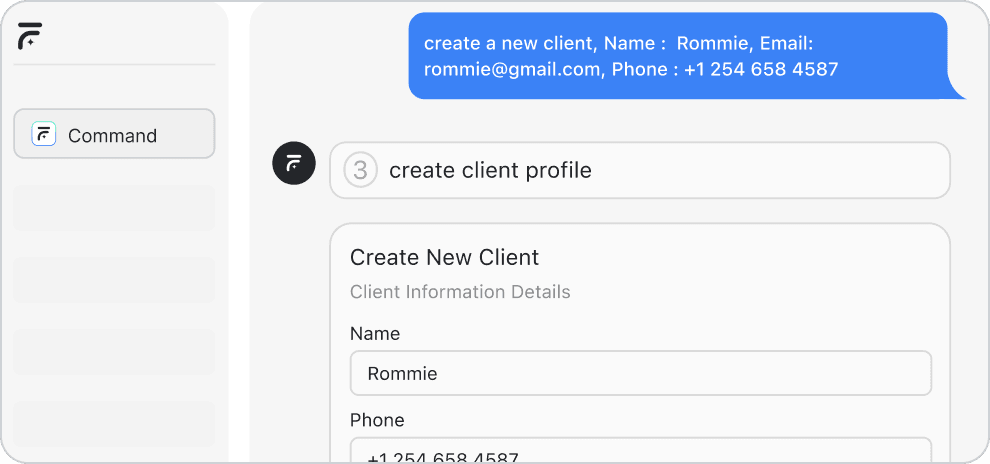Click the app logo in top-left corner
990x464 pixels.
pyautogui.click(x=30, y=36)
